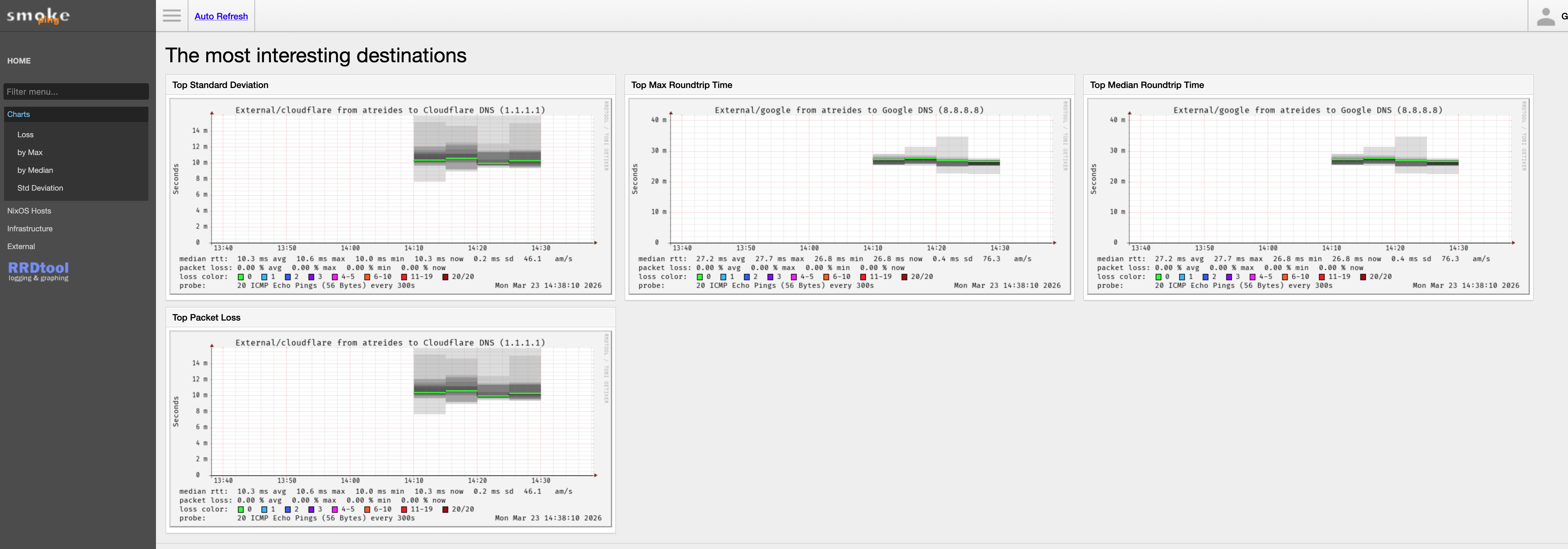Select the by Max chart option

(30, 152)
